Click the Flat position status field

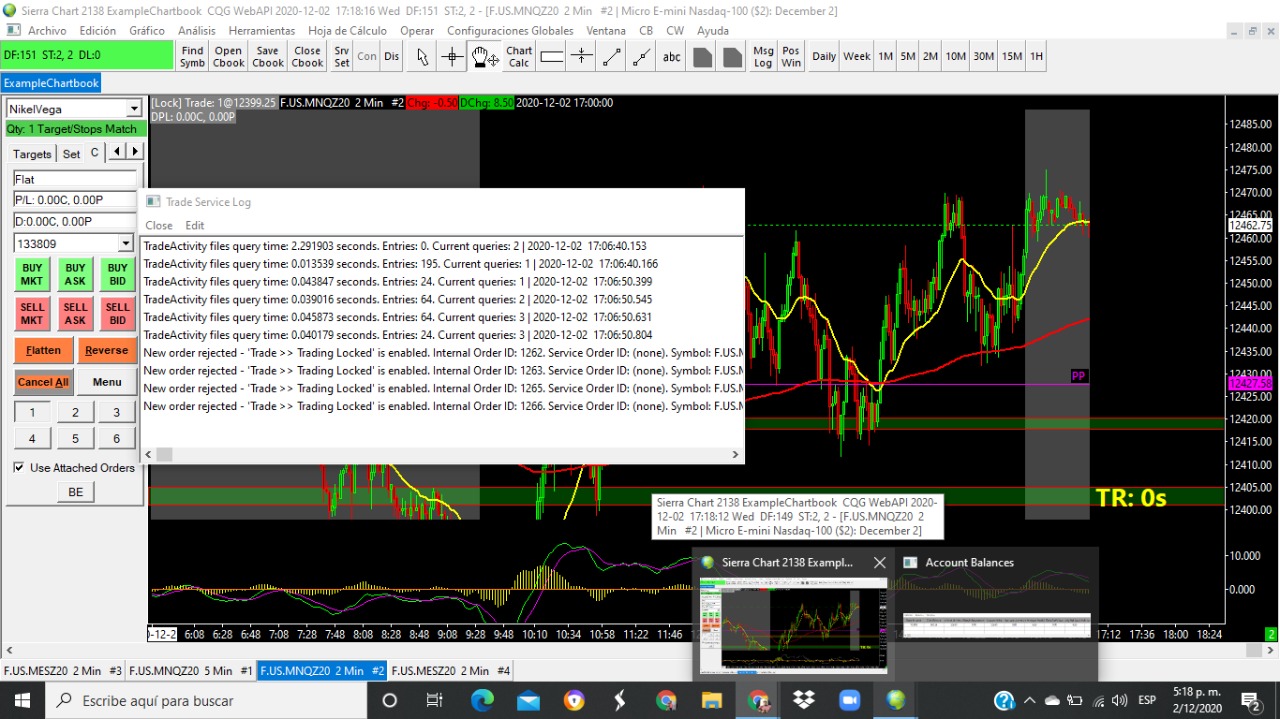pyautogui.click(x=75, y=179)
